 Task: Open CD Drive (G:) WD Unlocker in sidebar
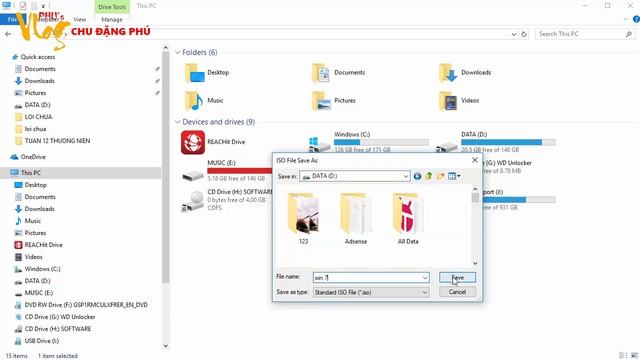pos(60,317)
